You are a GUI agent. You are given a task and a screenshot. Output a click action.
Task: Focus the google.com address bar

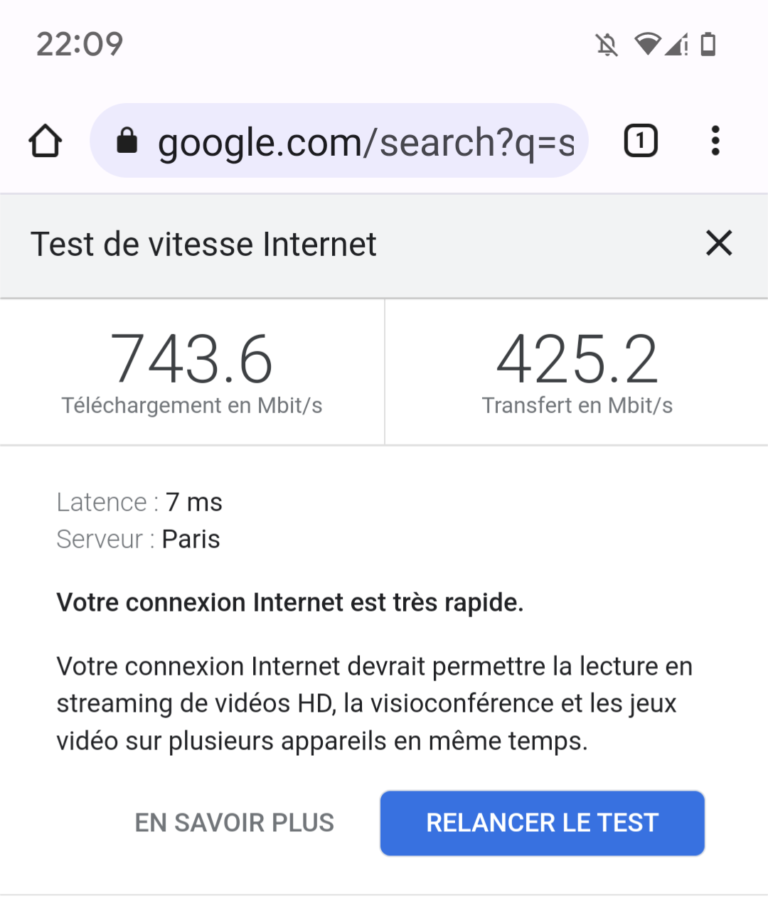(x=365, y=142)
